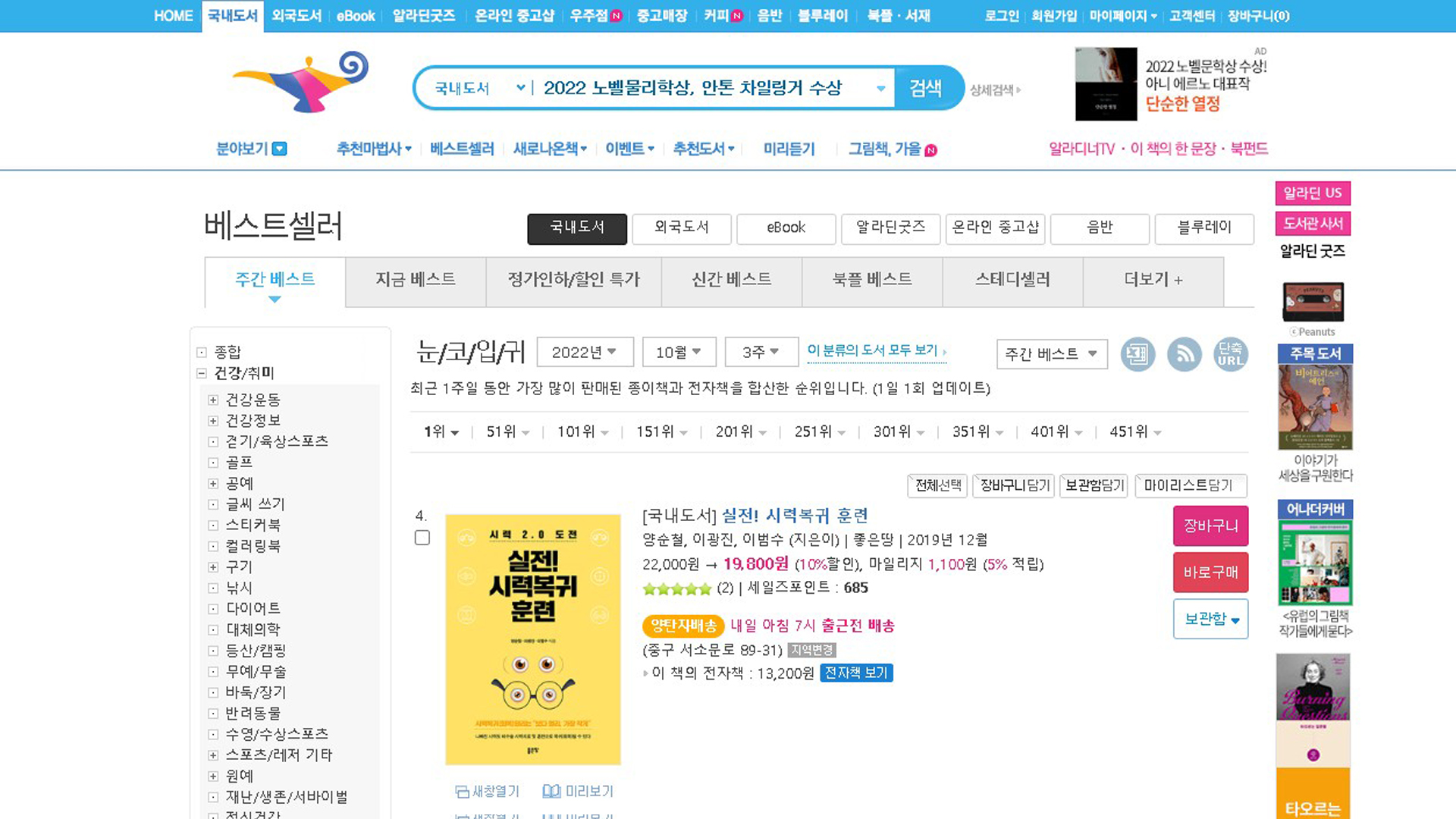
Task: Open the 10월 month dropdown
Action: click(x=678, y=352)
